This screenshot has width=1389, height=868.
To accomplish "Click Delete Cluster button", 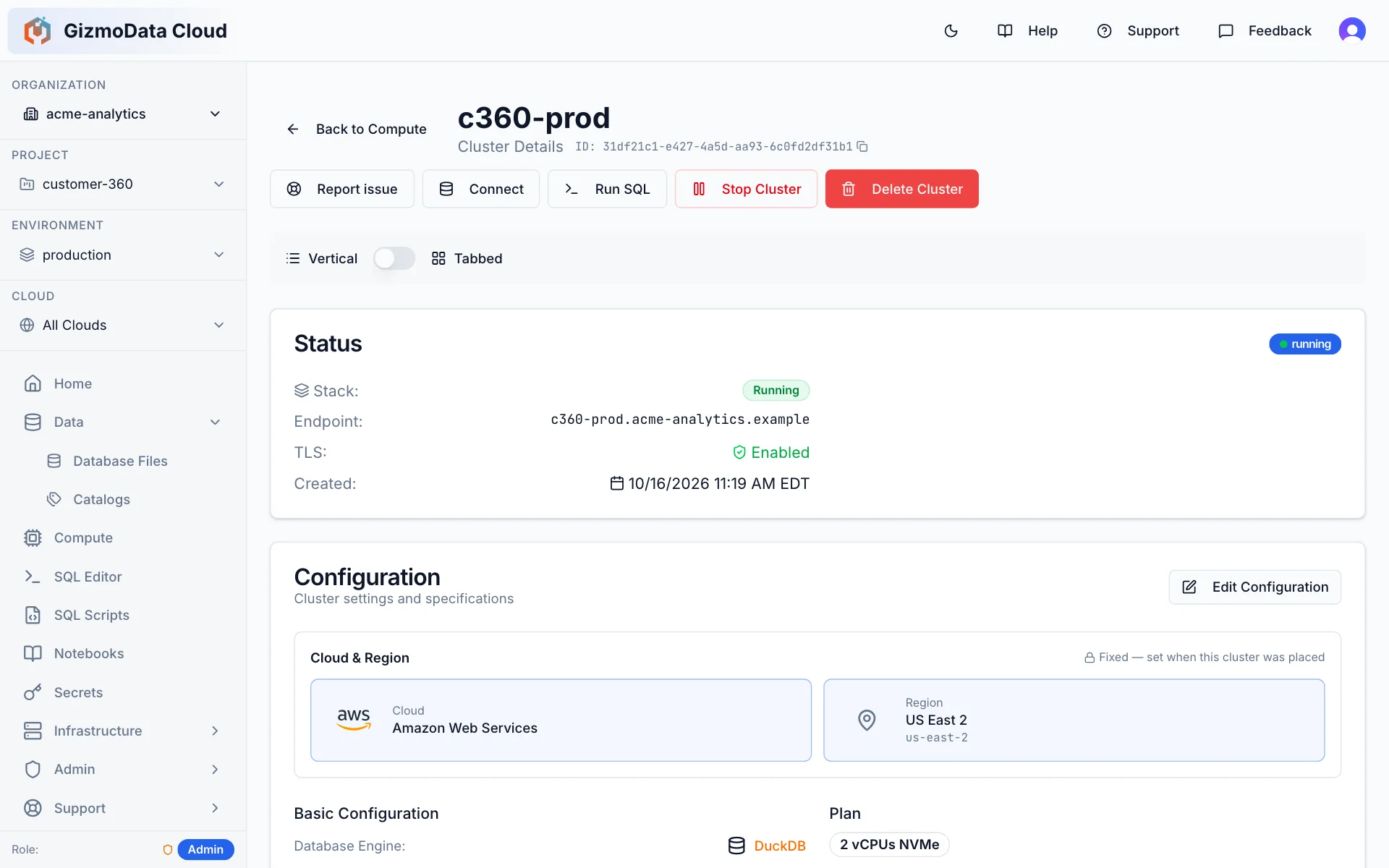I will [x=902, y=189].
